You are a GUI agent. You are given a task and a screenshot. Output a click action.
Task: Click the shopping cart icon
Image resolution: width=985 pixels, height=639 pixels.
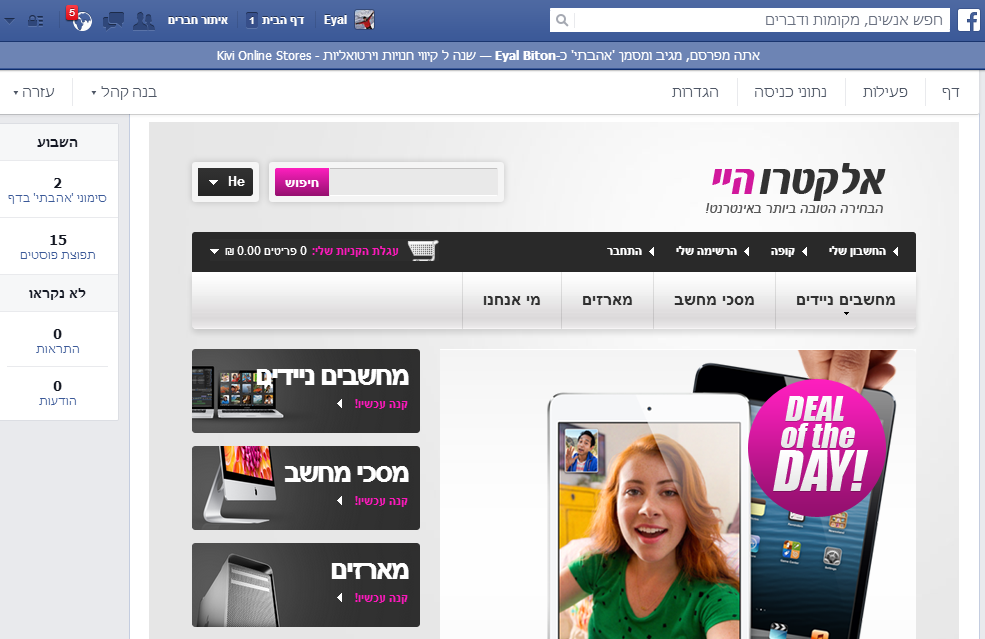423,250
